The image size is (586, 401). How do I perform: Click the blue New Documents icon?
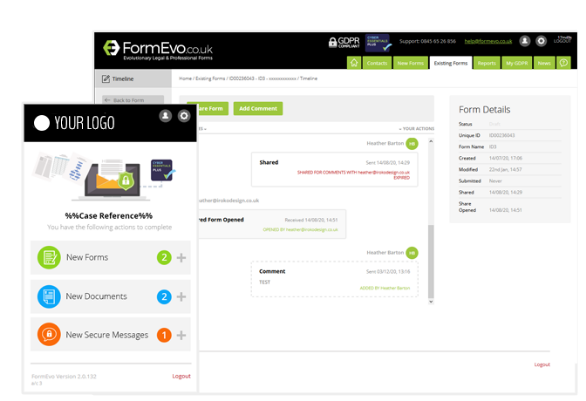[49, 296]
